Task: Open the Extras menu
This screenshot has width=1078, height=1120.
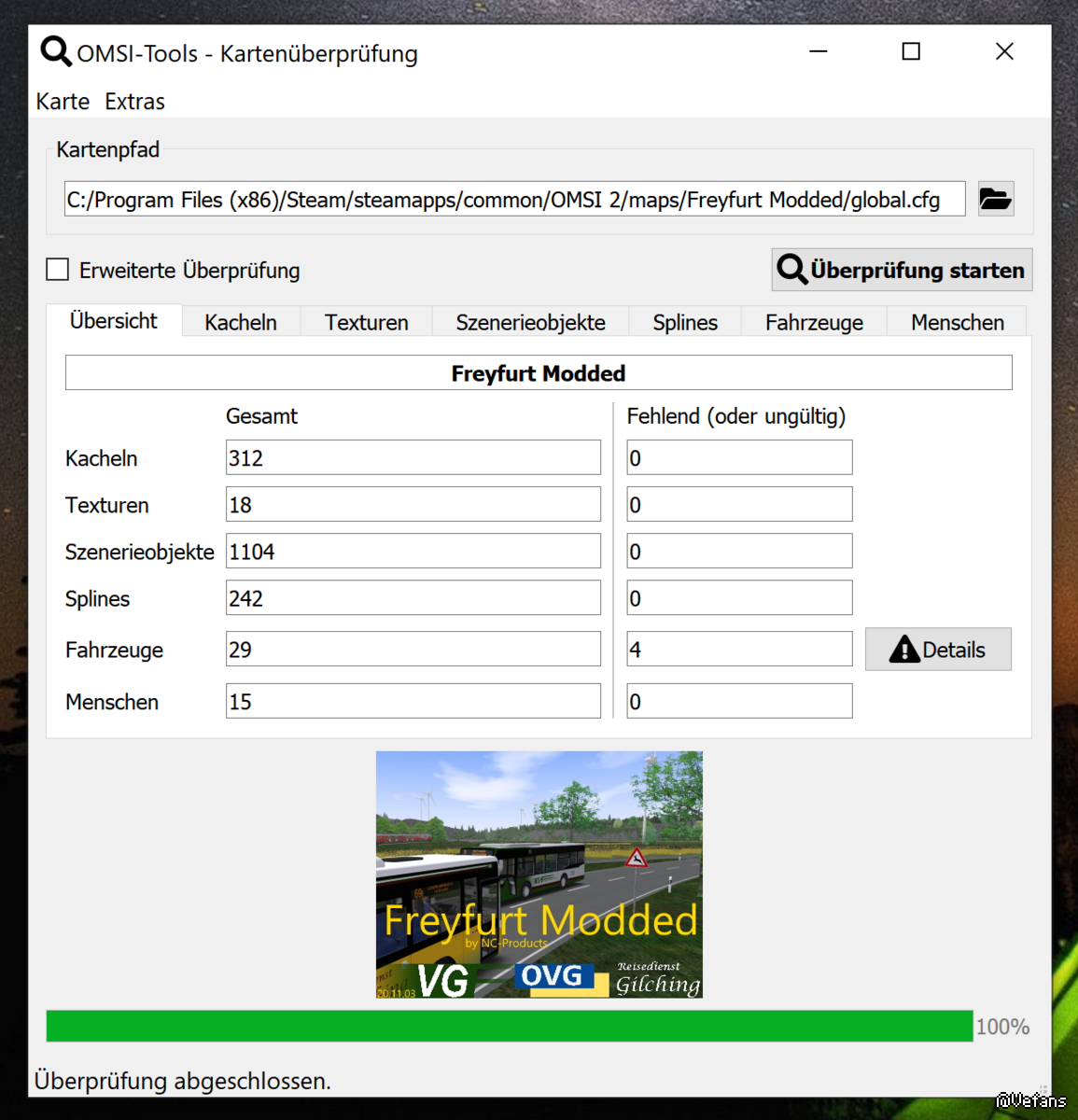Action: coord(134,102)
